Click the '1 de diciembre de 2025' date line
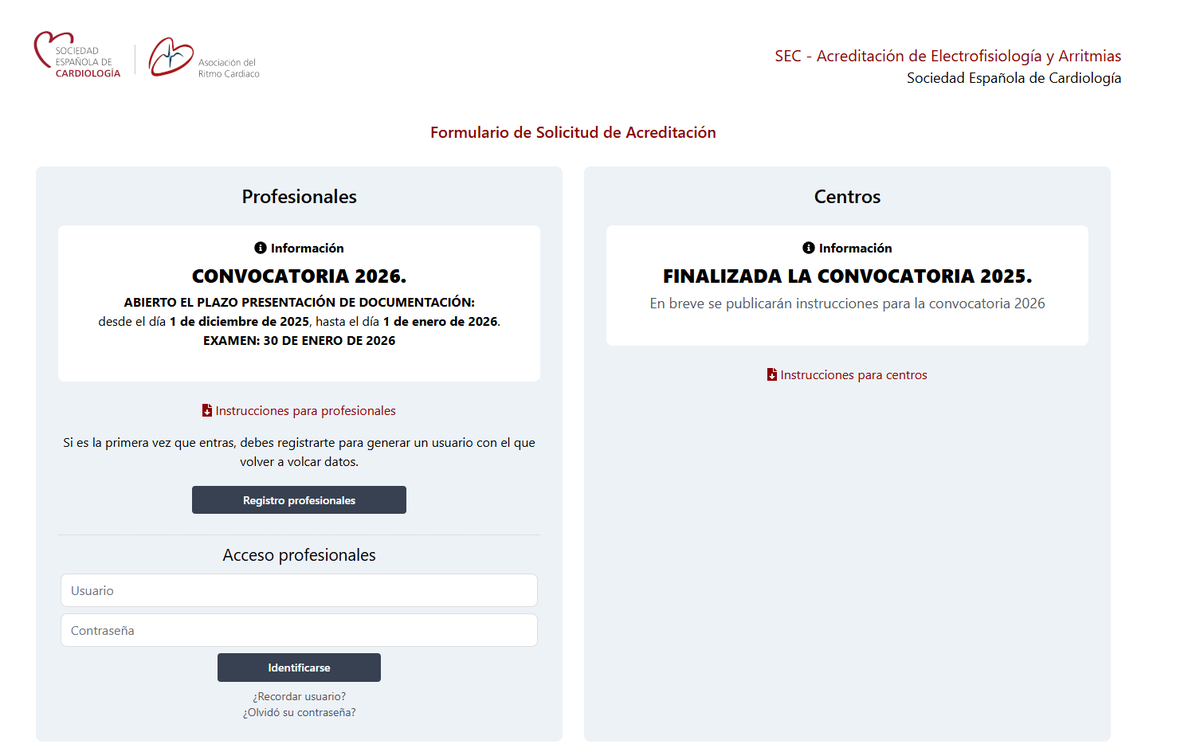This screenshot has width=1200, height=744. (299, 321)
